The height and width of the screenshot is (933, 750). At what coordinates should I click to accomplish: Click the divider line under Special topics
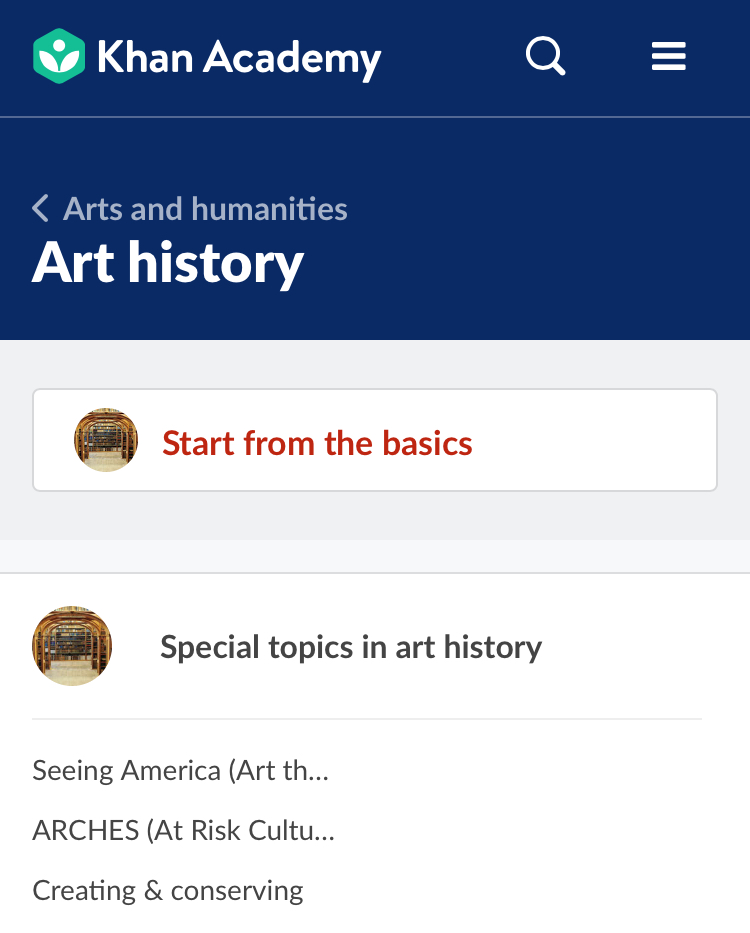point(367,719)
